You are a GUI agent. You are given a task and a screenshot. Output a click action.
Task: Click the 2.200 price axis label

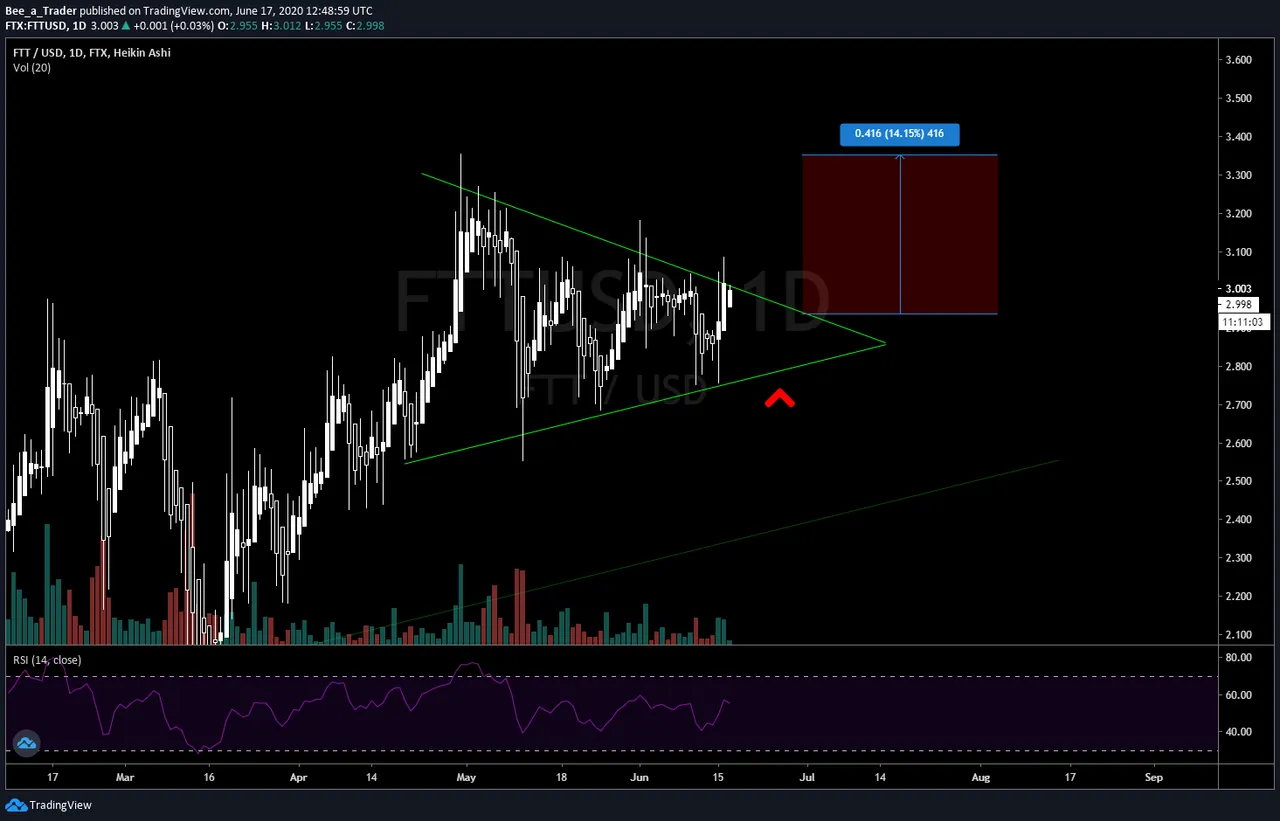click(x=1238, y=596)
